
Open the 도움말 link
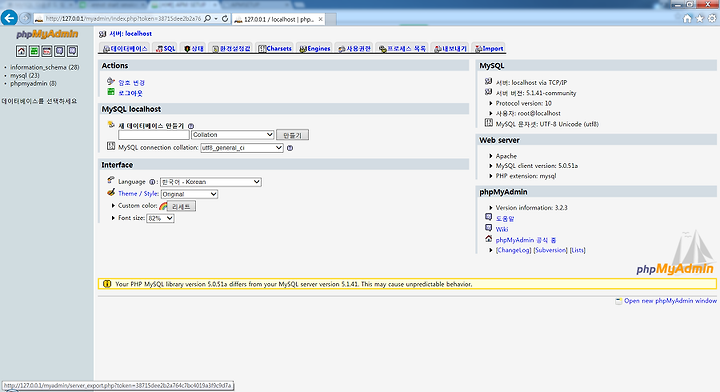505,218
